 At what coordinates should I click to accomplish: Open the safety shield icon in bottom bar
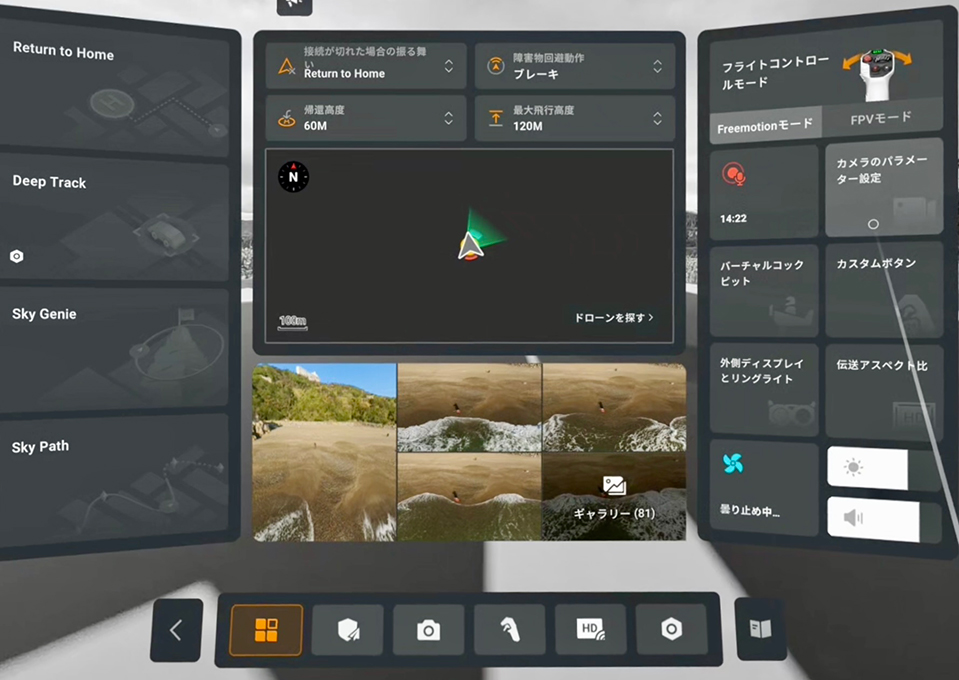[x=347, y=630]
